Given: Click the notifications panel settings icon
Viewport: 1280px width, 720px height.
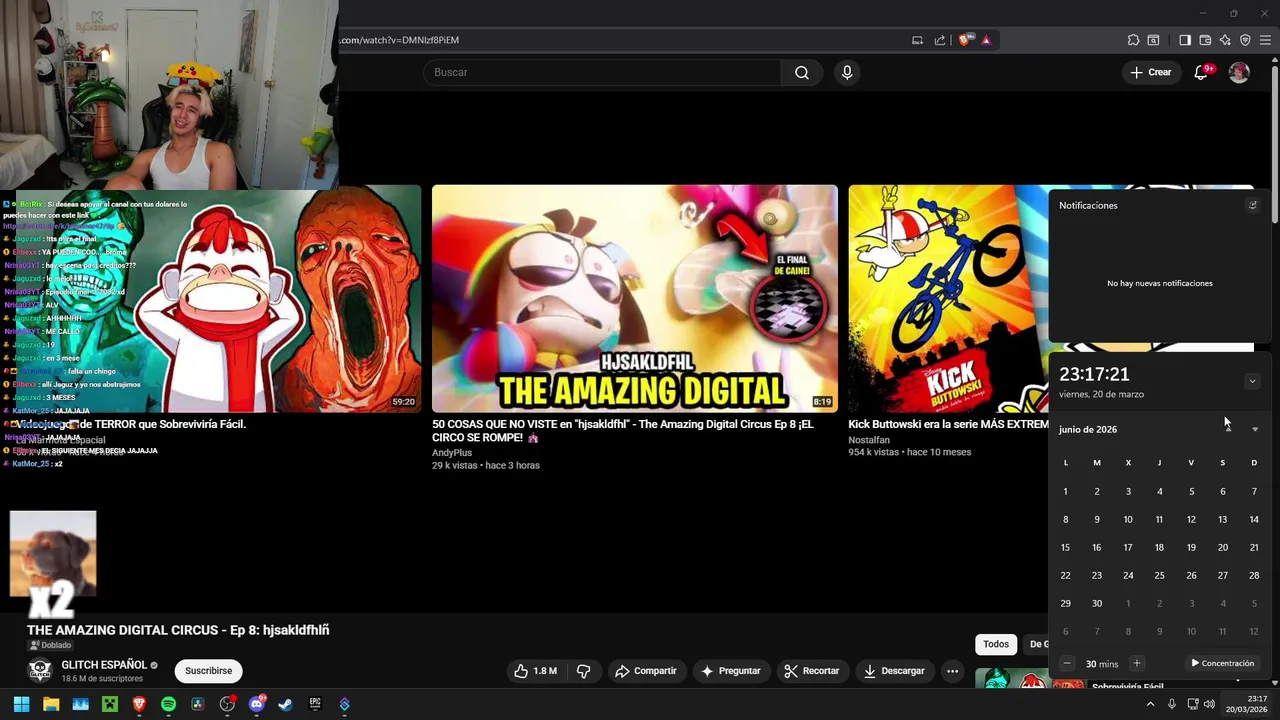Looking at the screenshot, I should (1252, 205).
